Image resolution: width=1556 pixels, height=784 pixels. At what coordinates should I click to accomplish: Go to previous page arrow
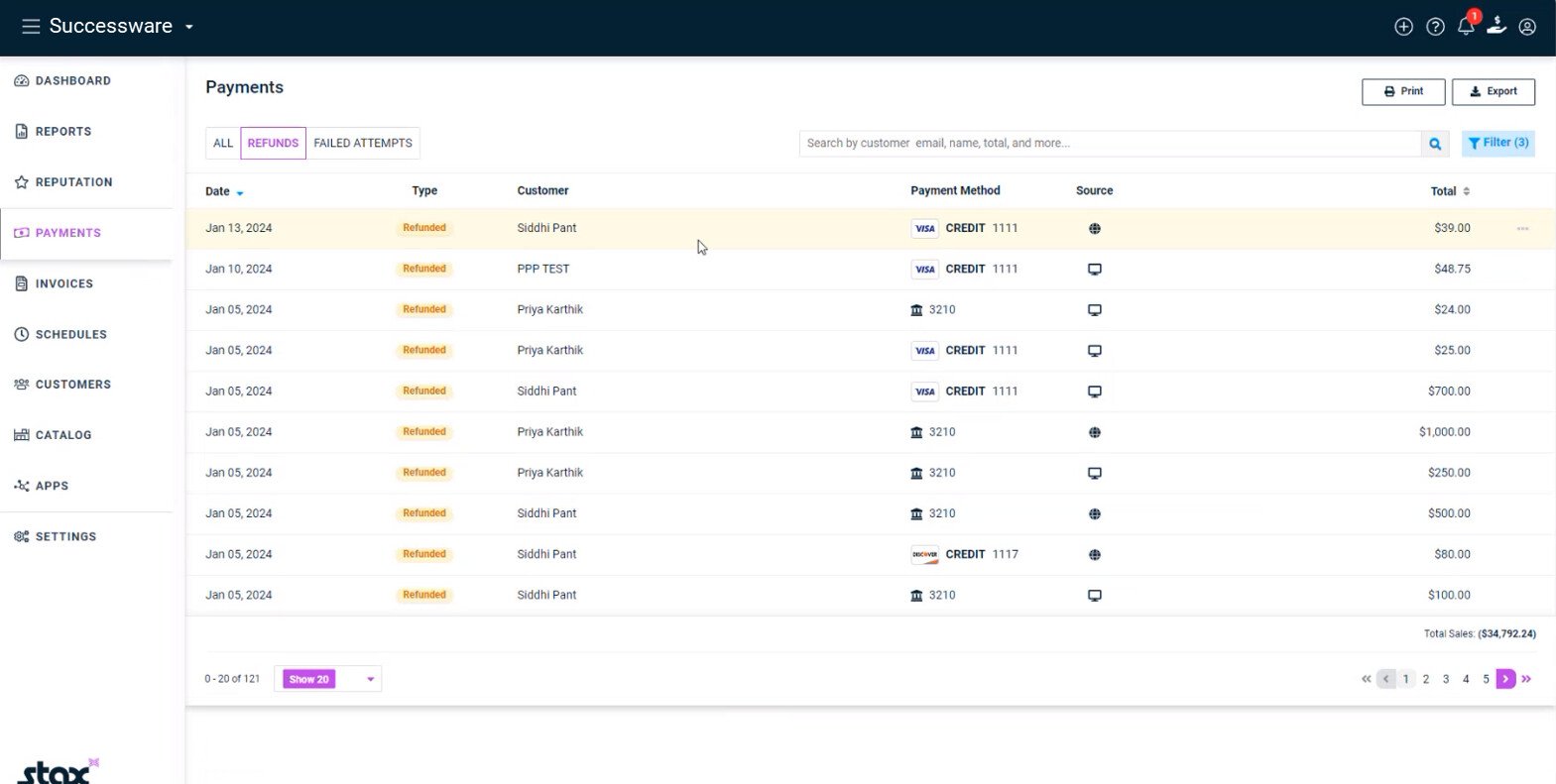click(1386, 679)
